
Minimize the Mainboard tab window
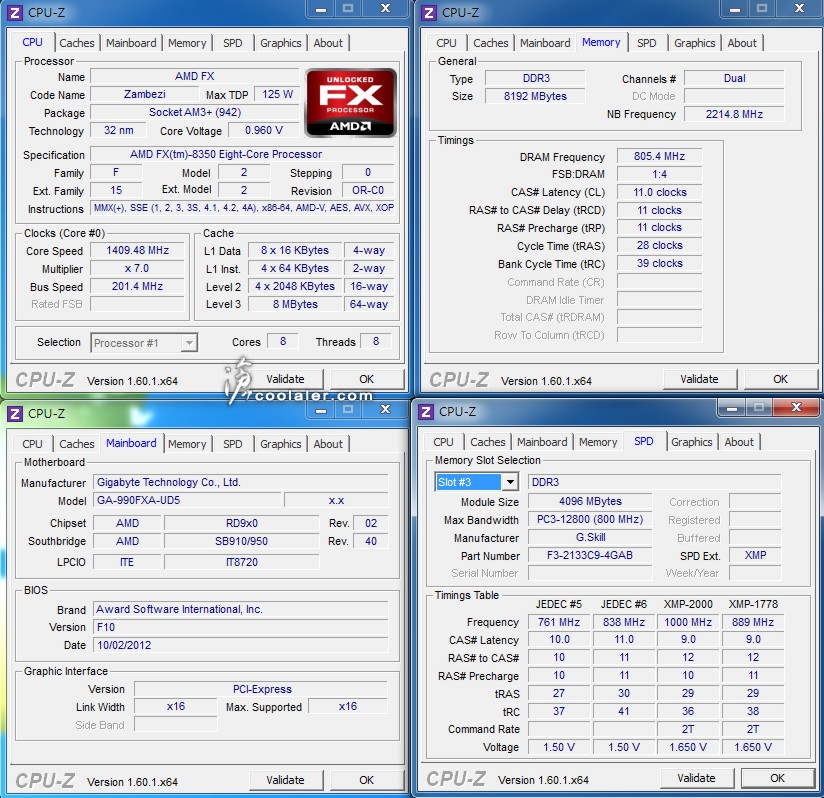click(x=321, y=410)
